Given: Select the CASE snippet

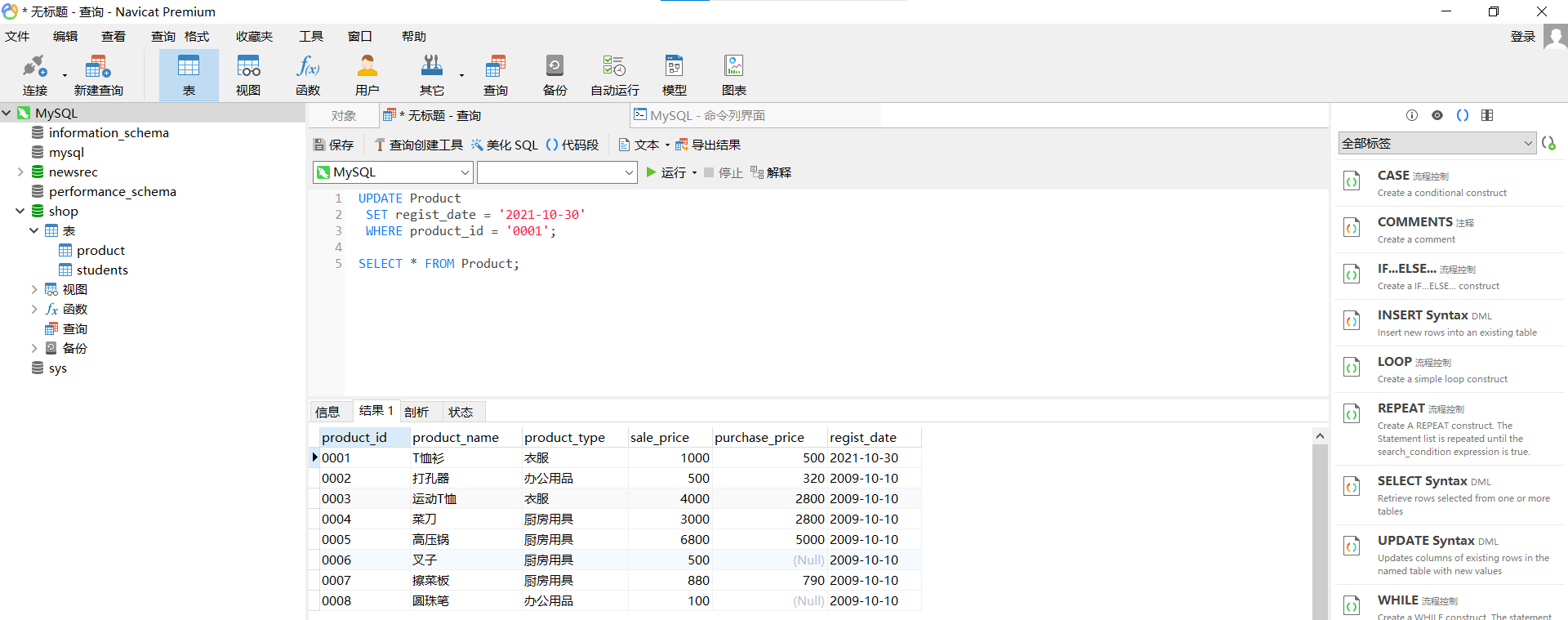Looking at the screenshot, I should tap(1450, 183).
